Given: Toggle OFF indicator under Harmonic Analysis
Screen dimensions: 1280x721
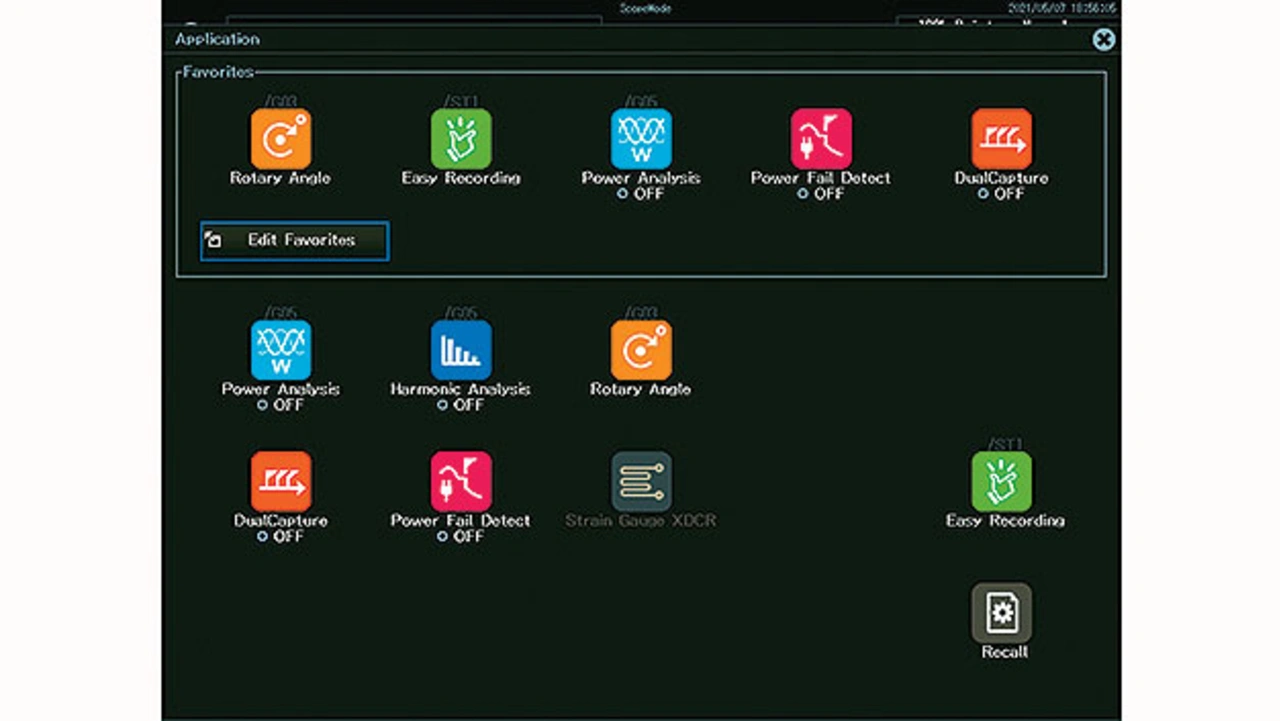Looking at the screenshot, I should click(460, 405).
